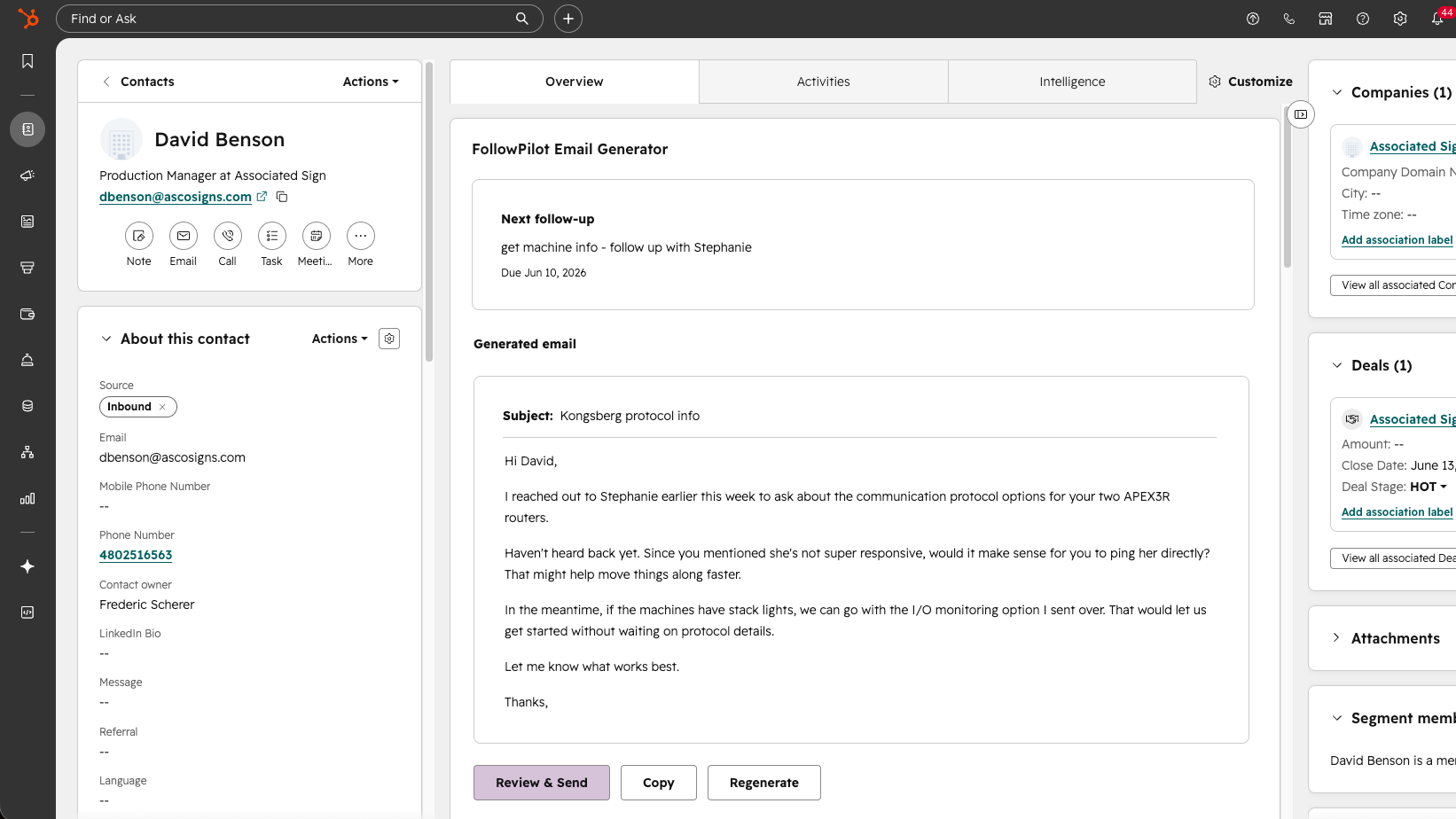Open the Commerce wallet sidebar icon

[27, 314]
